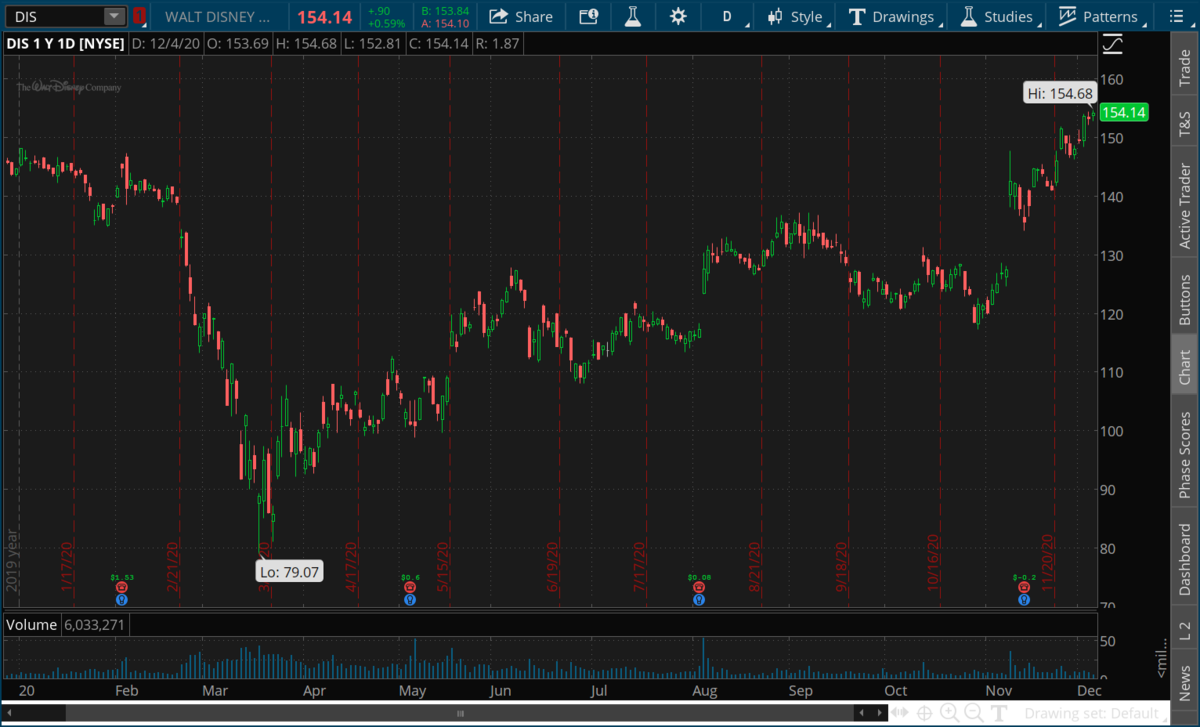Click the 5/15/20 expiration date label

pos(444,568)
